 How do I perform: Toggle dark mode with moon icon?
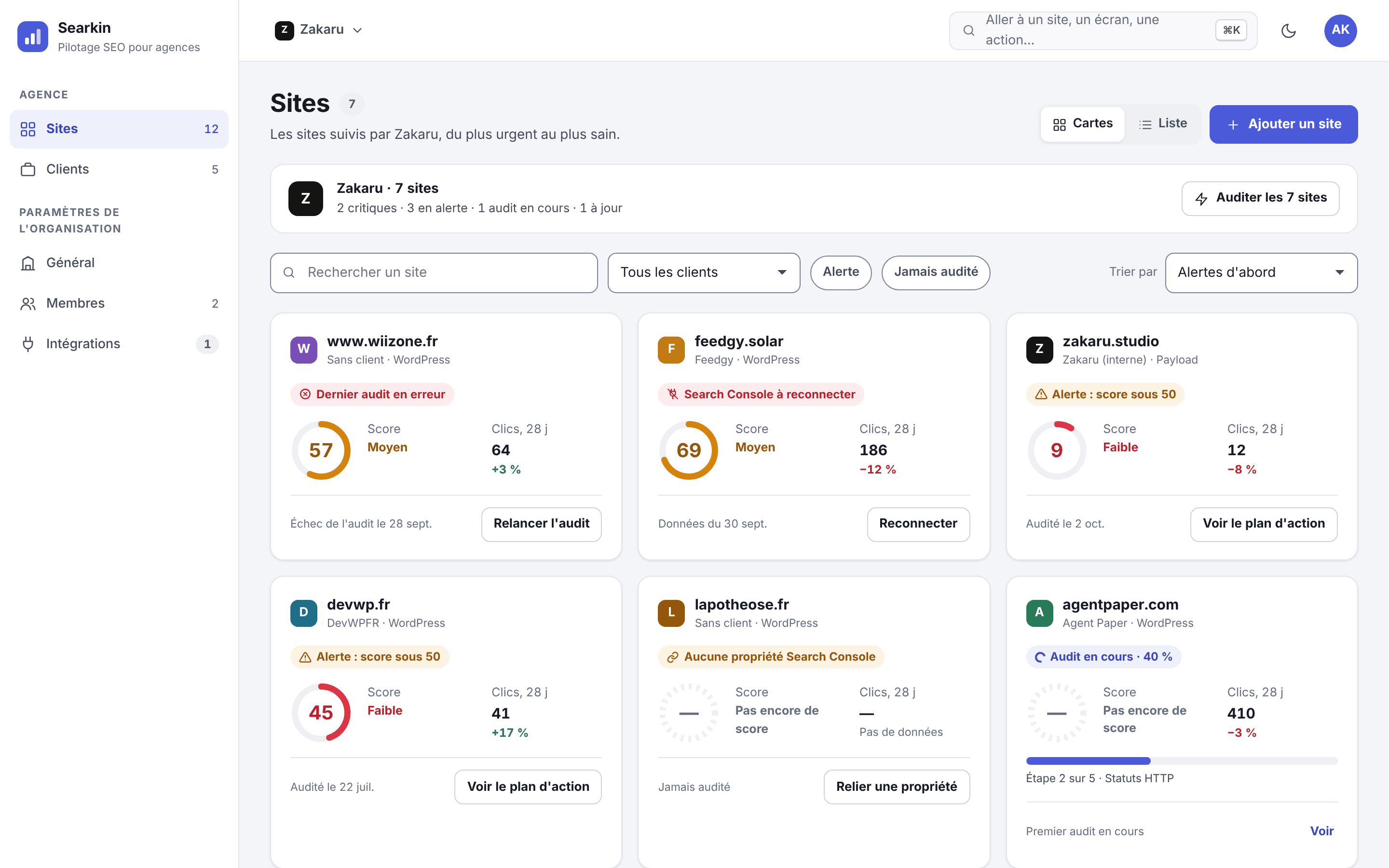[1289, 30]
